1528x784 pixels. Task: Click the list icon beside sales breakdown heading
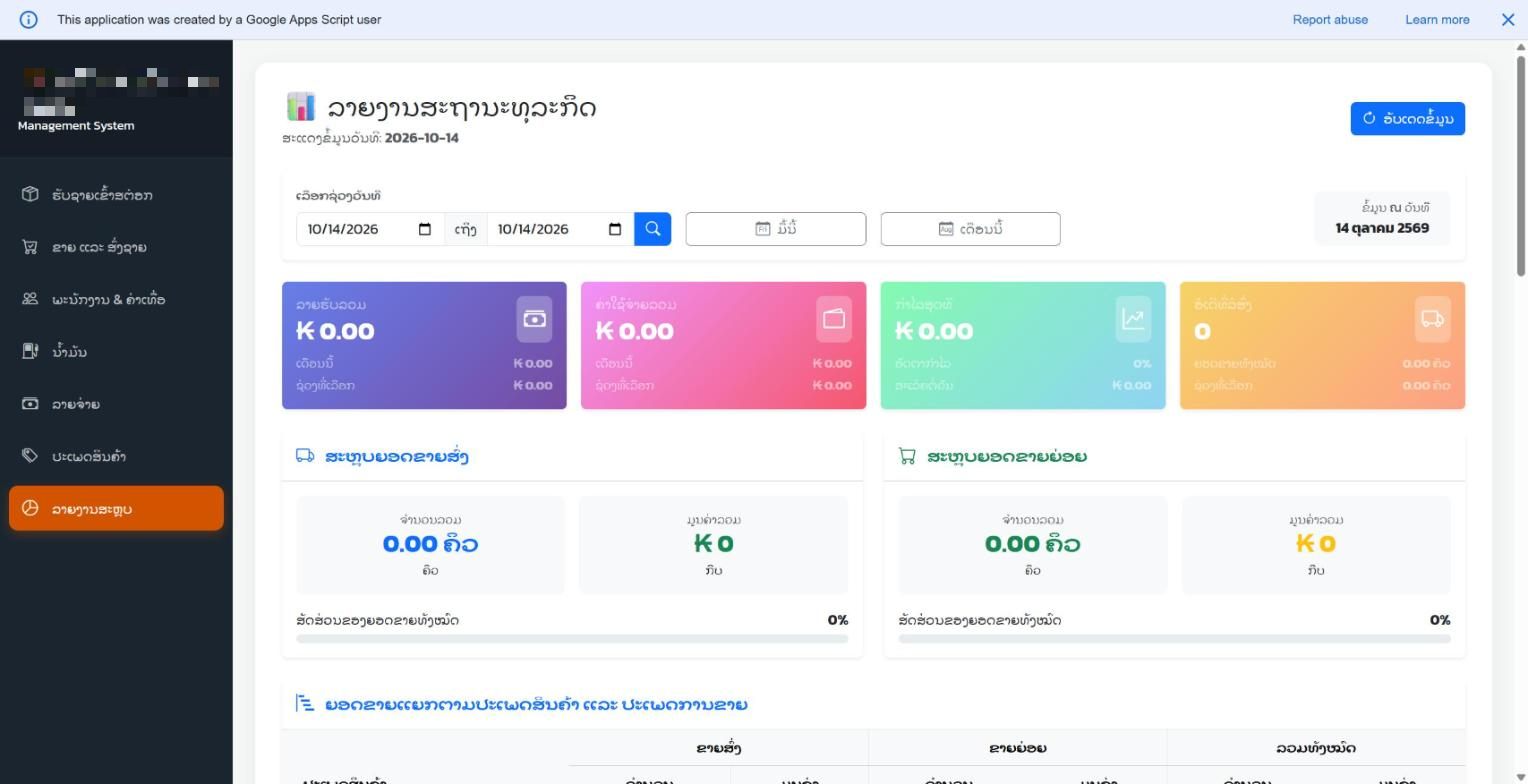pos(305,704)
